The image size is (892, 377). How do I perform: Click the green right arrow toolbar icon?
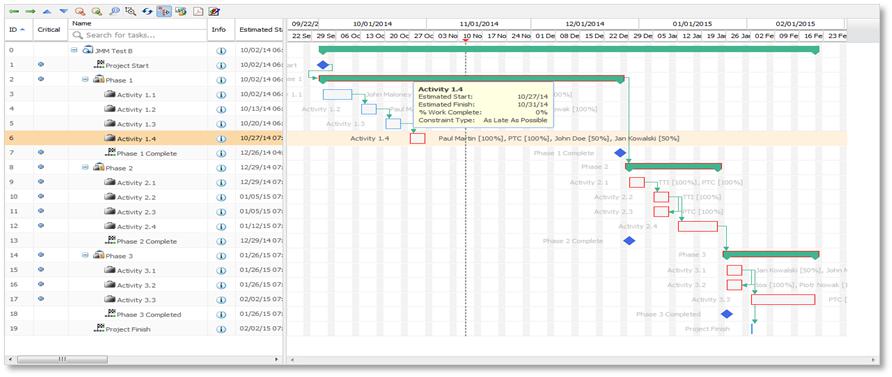click(x=31, y=11)
